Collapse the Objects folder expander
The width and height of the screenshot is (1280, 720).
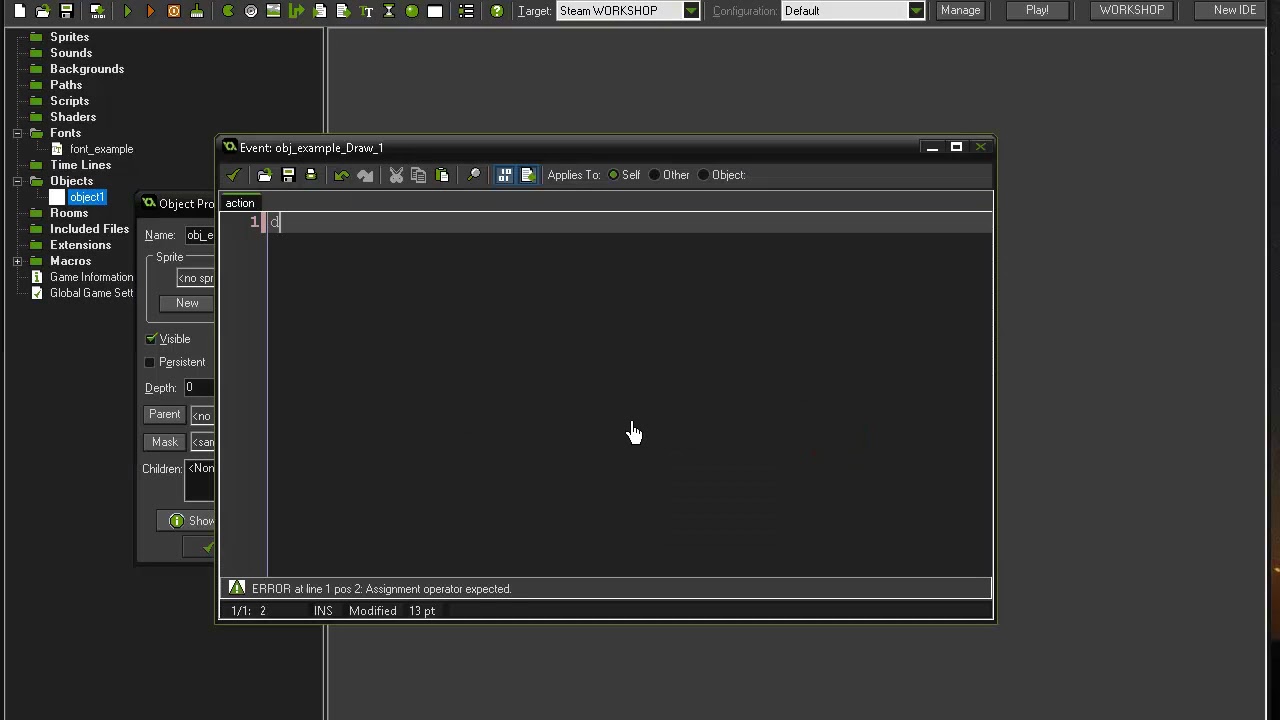coord(18,181)
